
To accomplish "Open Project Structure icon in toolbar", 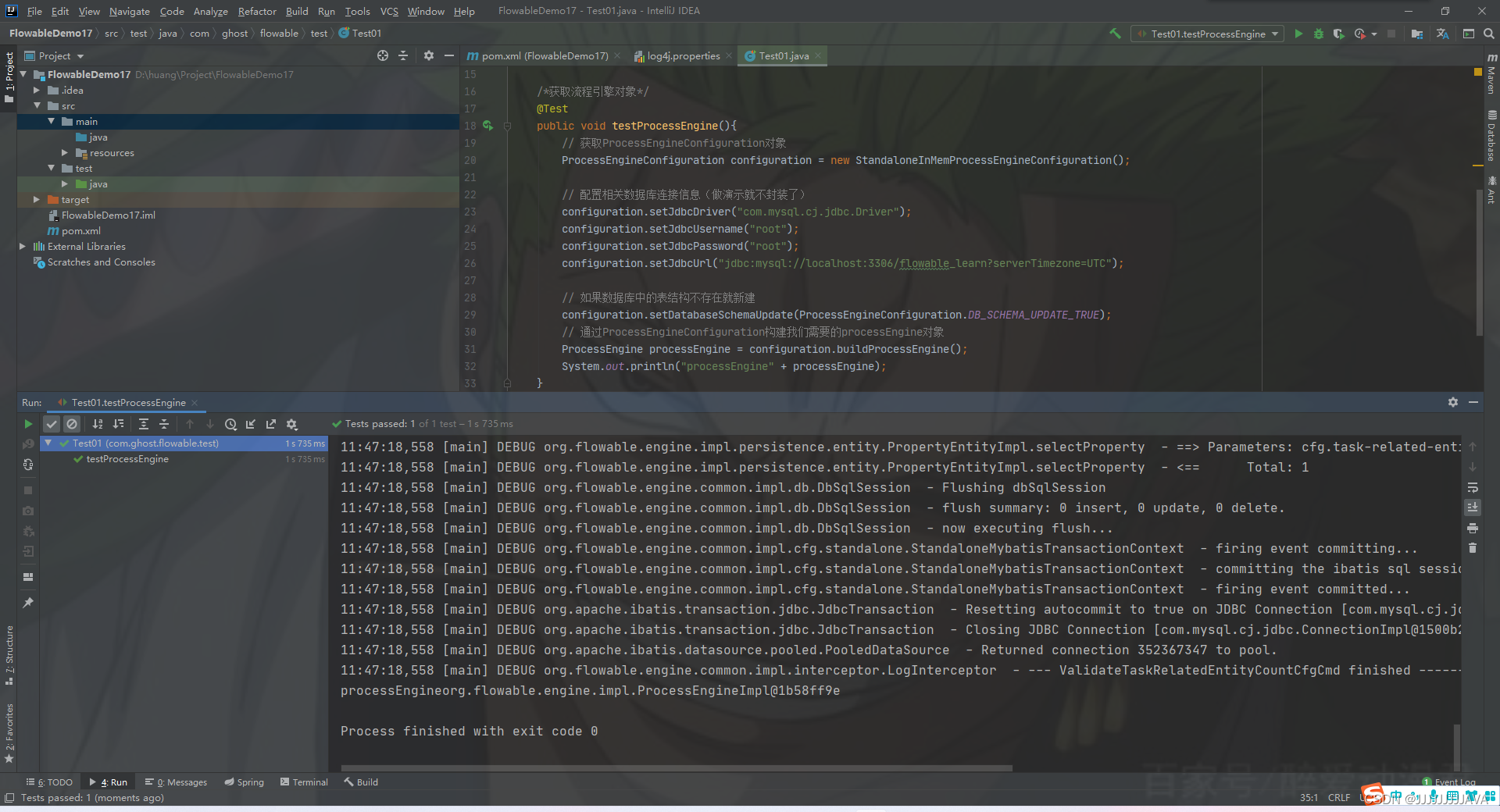I will [1417, 34].
